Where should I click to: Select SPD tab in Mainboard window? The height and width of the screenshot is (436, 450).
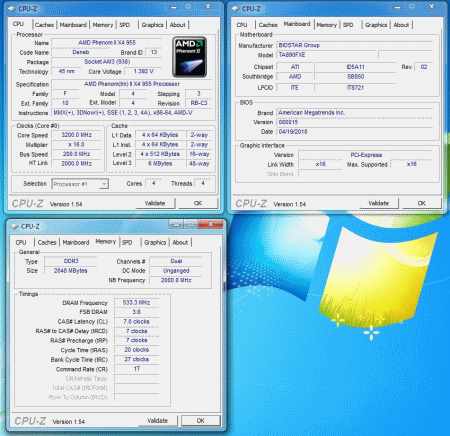point(348,25)
